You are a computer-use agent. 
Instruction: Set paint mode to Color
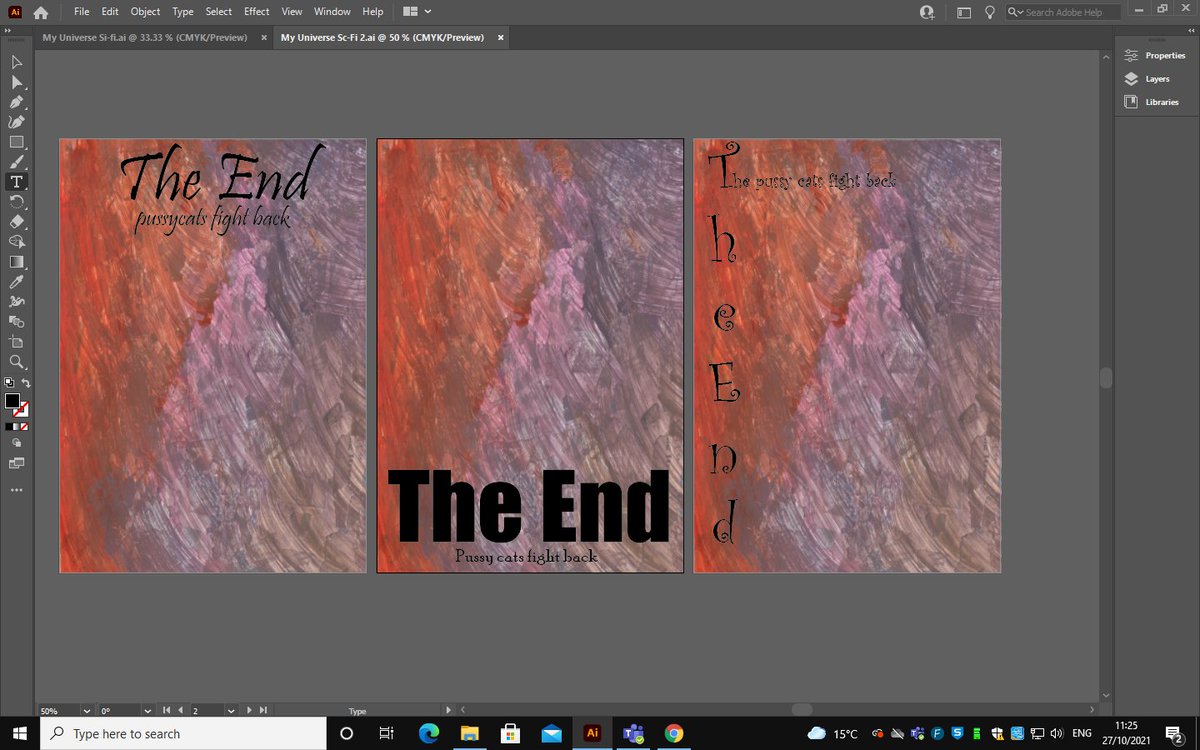(9, 426)
